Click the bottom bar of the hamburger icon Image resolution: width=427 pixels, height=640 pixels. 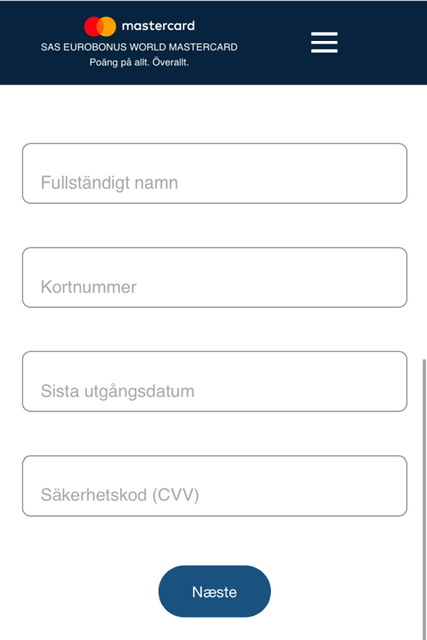(324, 51)
